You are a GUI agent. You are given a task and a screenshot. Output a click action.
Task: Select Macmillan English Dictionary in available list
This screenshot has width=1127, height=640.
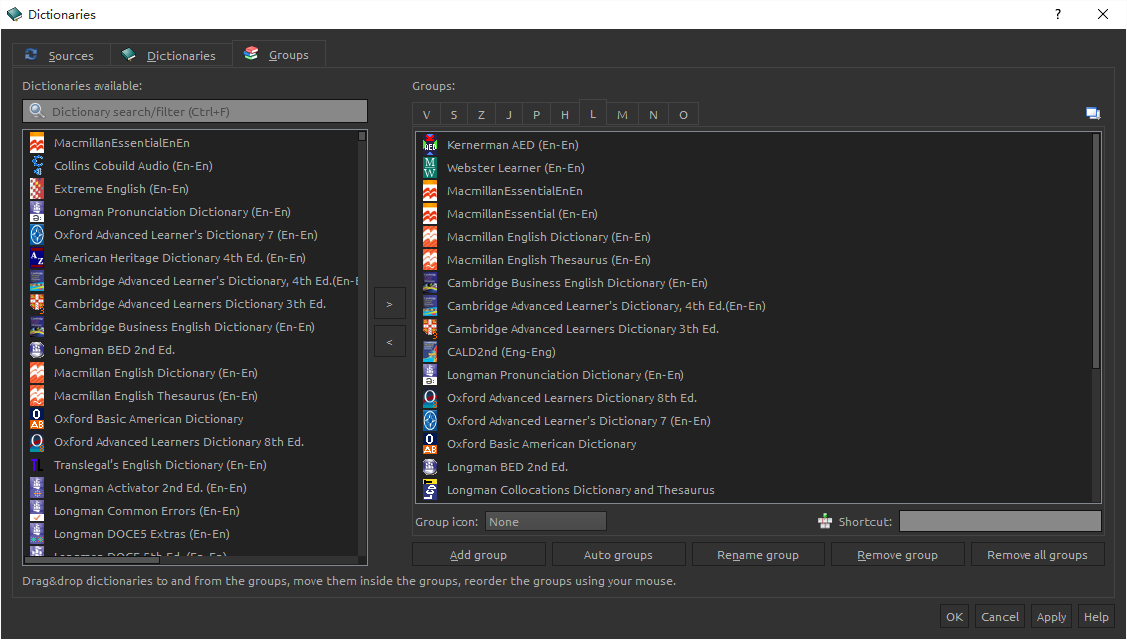191,373
